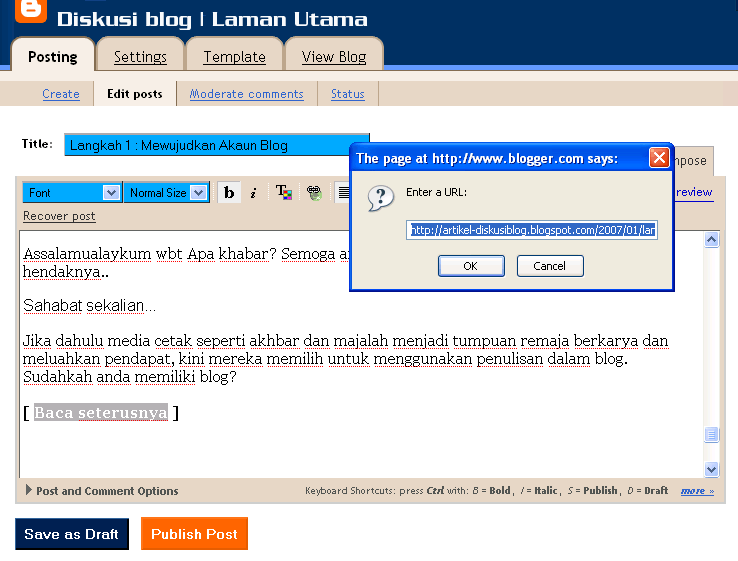The image size is (738, 561).
Task: Click the 'Diskusi blog | Laman Utama' heading
Action: click(212, 19)
